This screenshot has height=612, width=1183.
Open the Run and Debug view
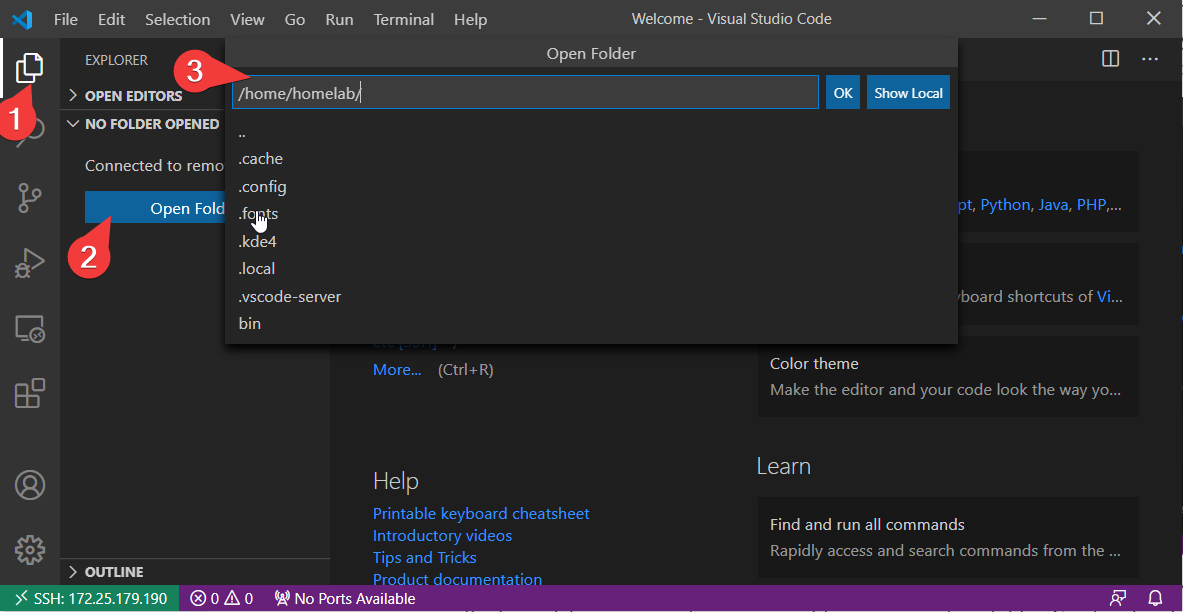(x=29, y=263)
